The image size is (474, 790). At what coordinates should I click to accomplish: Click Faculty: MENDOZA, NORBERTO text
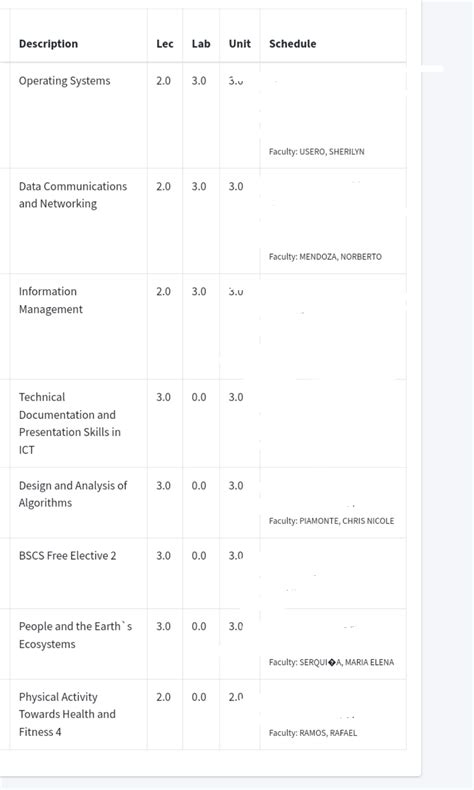325,257
